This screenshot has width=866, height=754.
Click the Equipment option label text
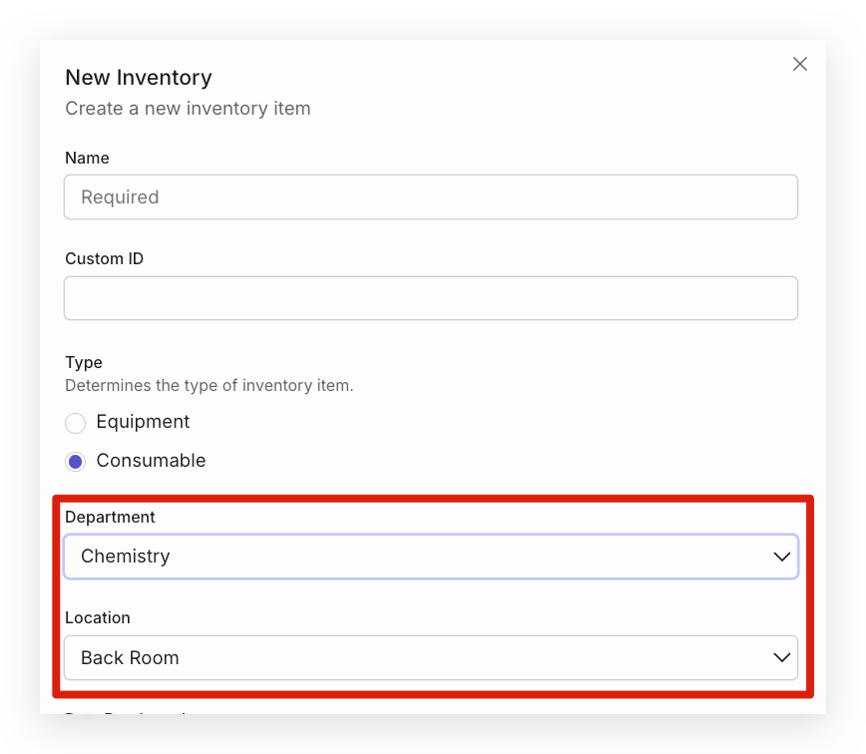coord(143,421)
